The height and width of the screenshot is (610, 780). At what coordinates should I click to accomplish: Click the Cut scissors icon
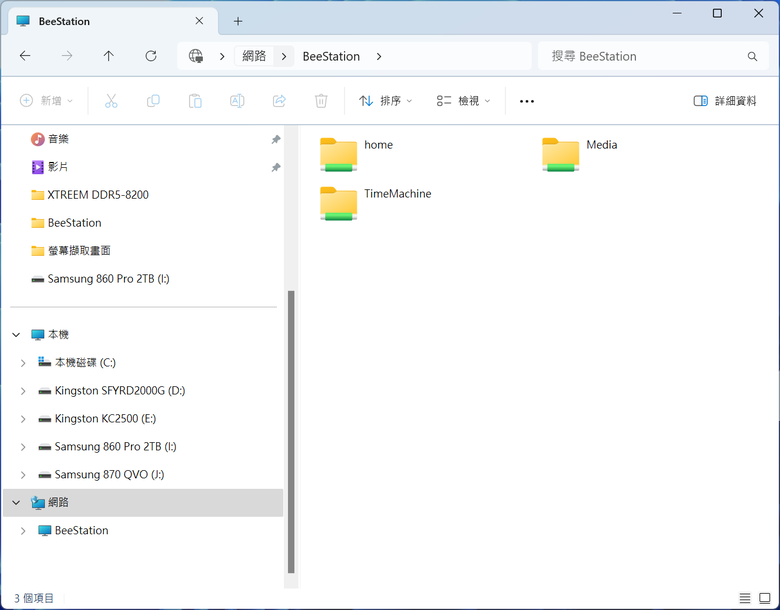pos(111,101)
